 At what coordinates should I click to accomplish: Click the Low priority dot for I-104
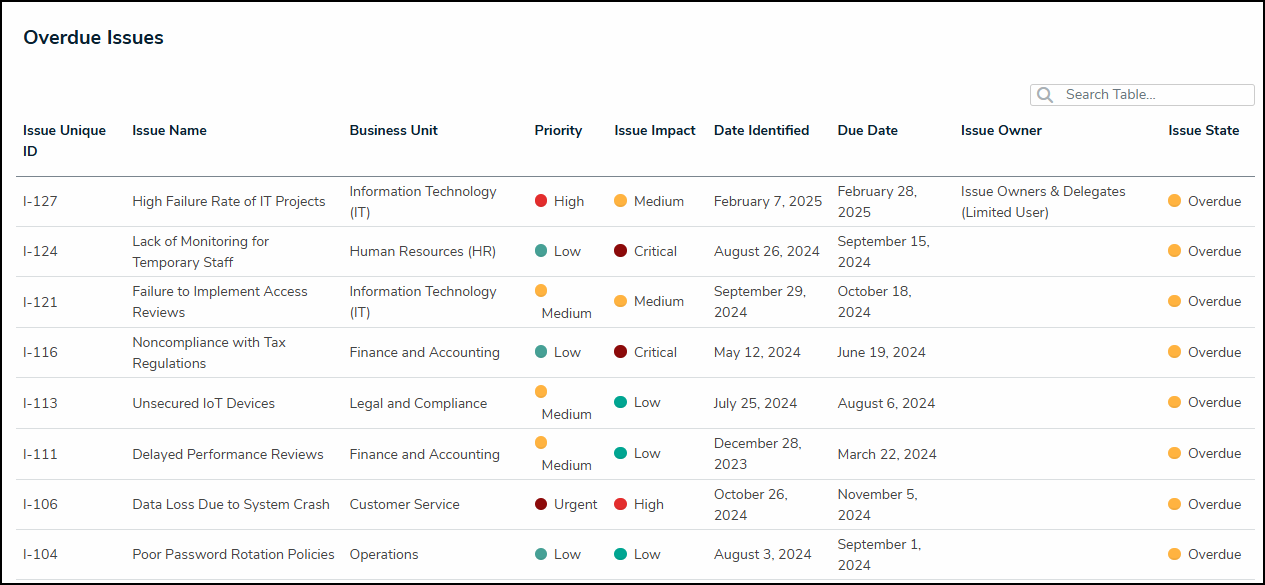[x=541, y=554]
